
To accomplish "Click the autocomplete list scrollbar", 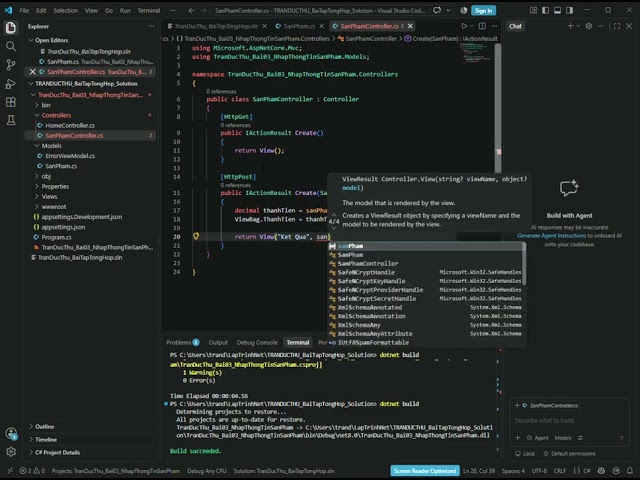I will point(524,264).
